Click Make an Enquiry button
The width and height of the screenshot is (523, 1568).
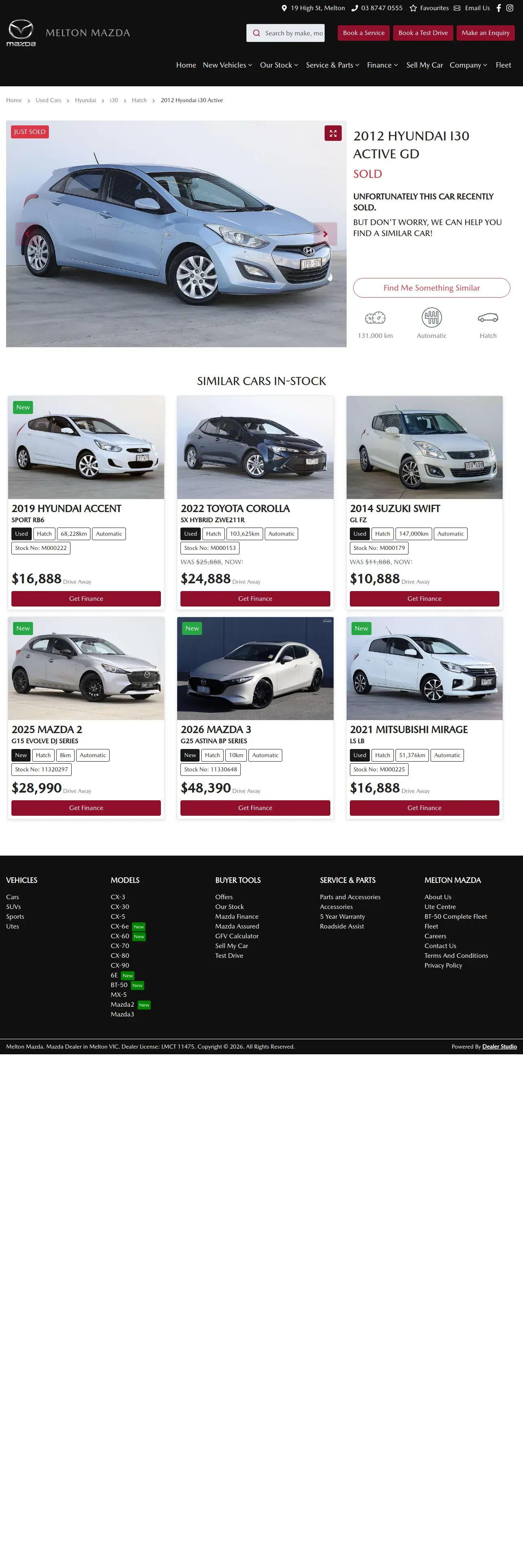tap(485, 33)
